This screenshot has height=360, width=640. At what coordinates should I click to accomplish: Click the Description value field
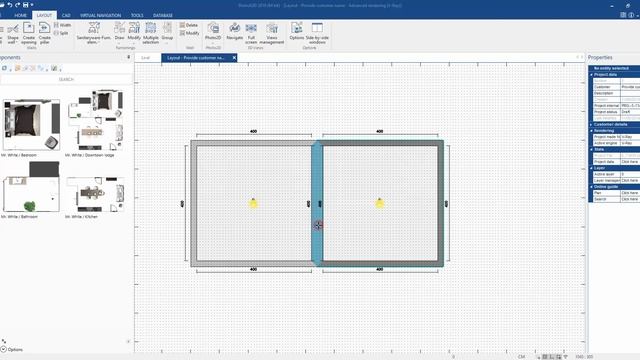pos(630,93)
